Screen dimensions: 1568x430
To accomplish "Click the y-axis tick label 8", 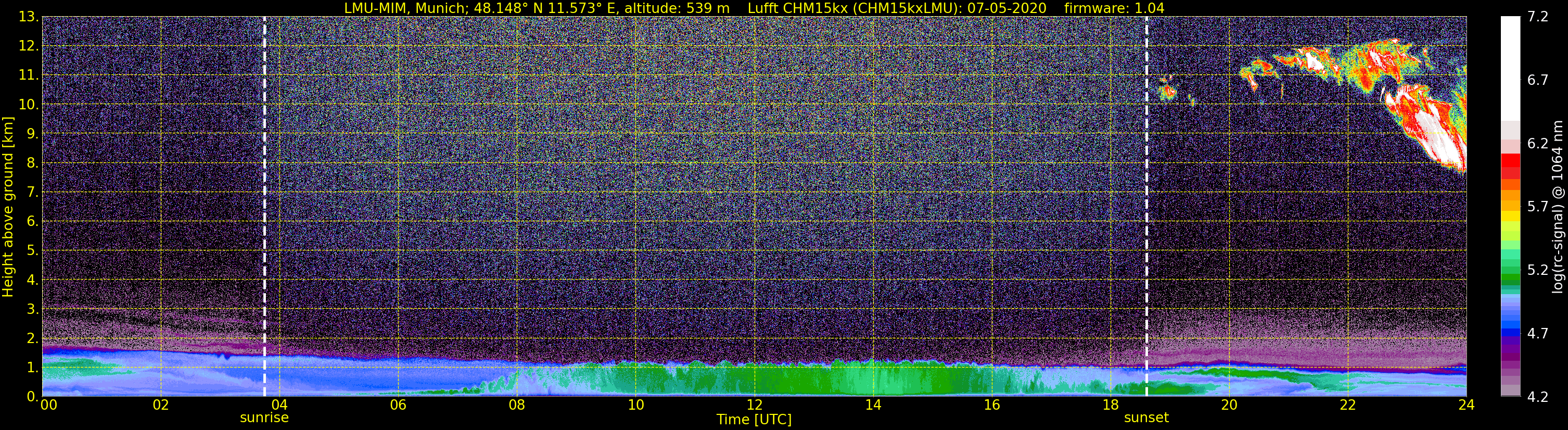I will (x=33, y=162).
